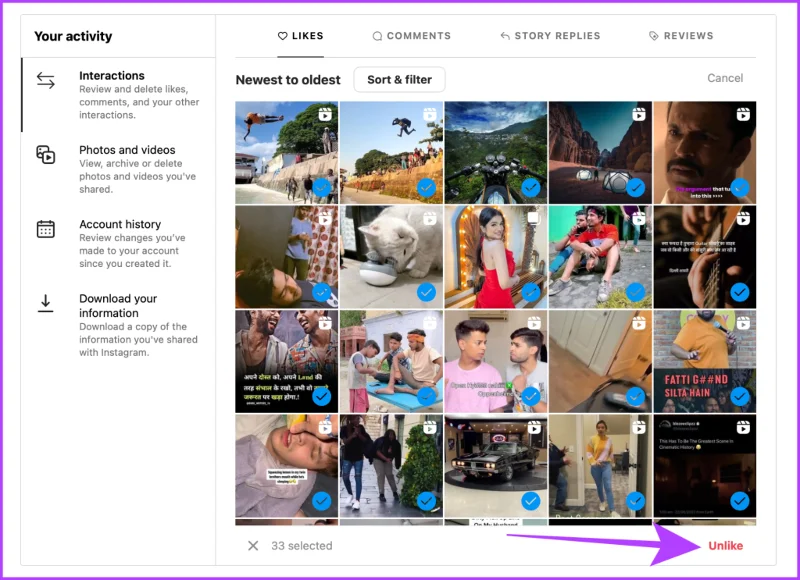Click carousel icon on red dress post

(x=534, y=218)
